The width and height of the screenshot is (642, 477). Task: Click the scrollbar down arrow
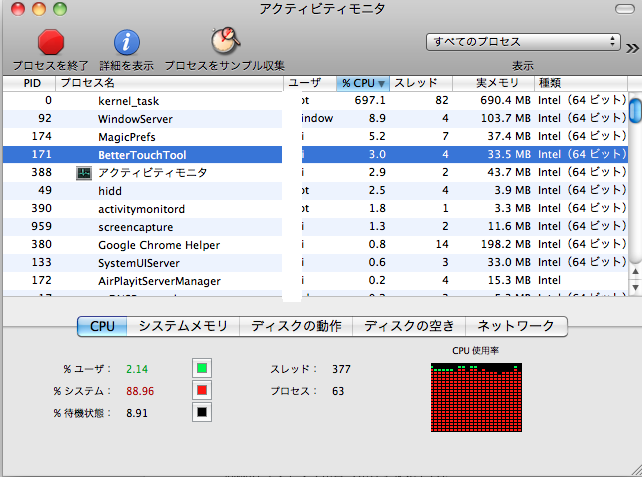pos(635,288)
